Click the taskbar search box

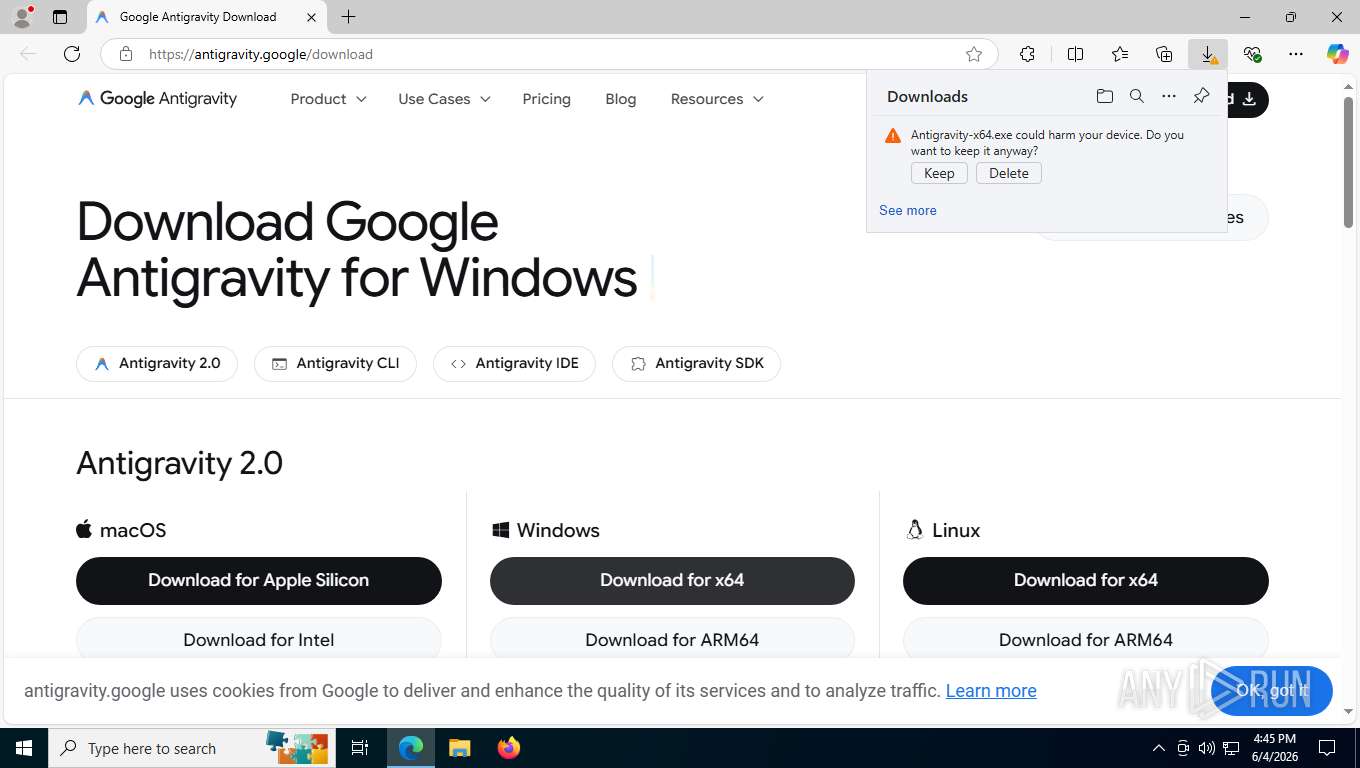click(190, 748)
